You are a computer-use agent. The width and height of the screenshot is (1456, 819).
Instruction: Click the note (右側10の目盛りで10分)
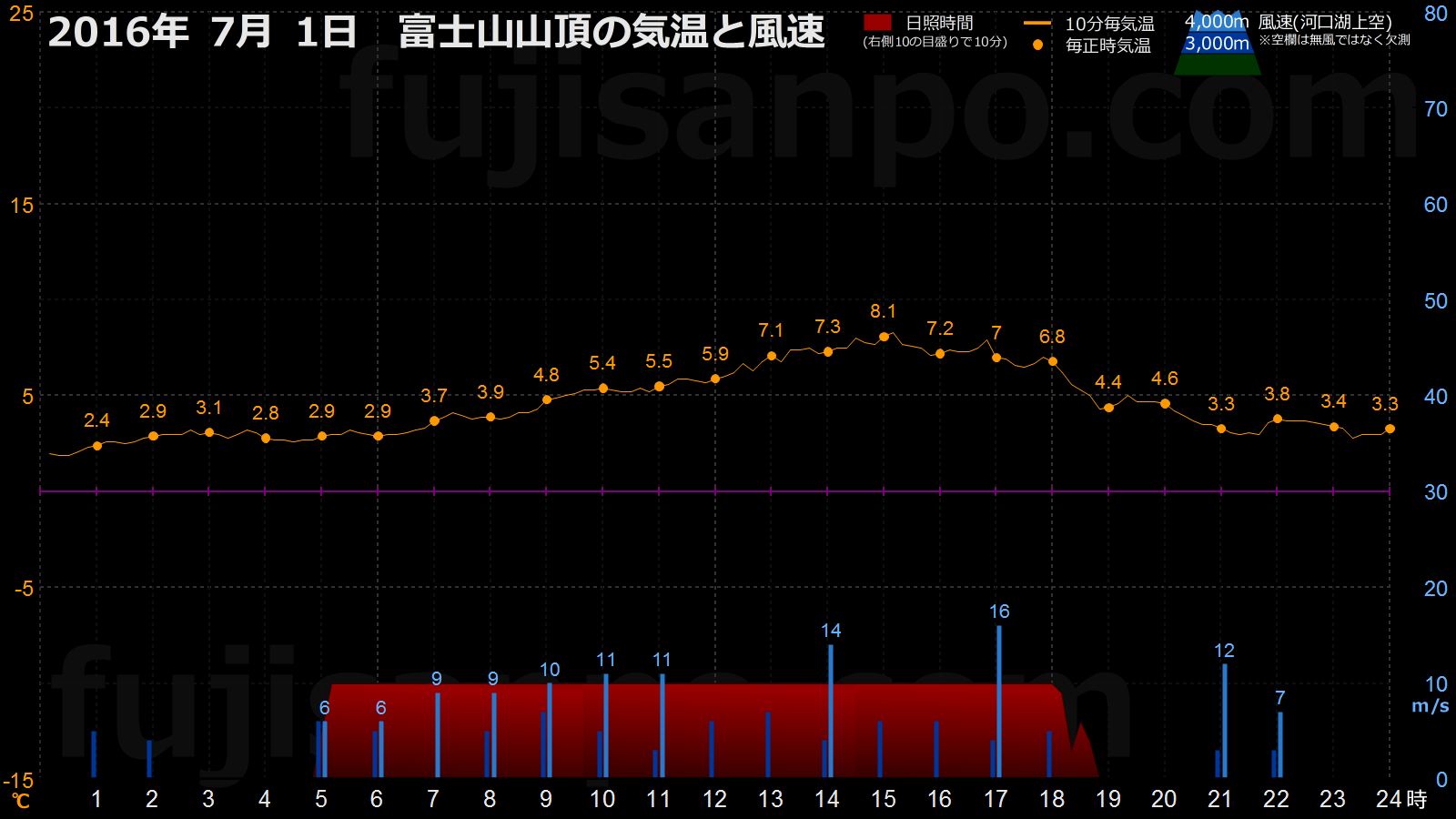[935, 42]
